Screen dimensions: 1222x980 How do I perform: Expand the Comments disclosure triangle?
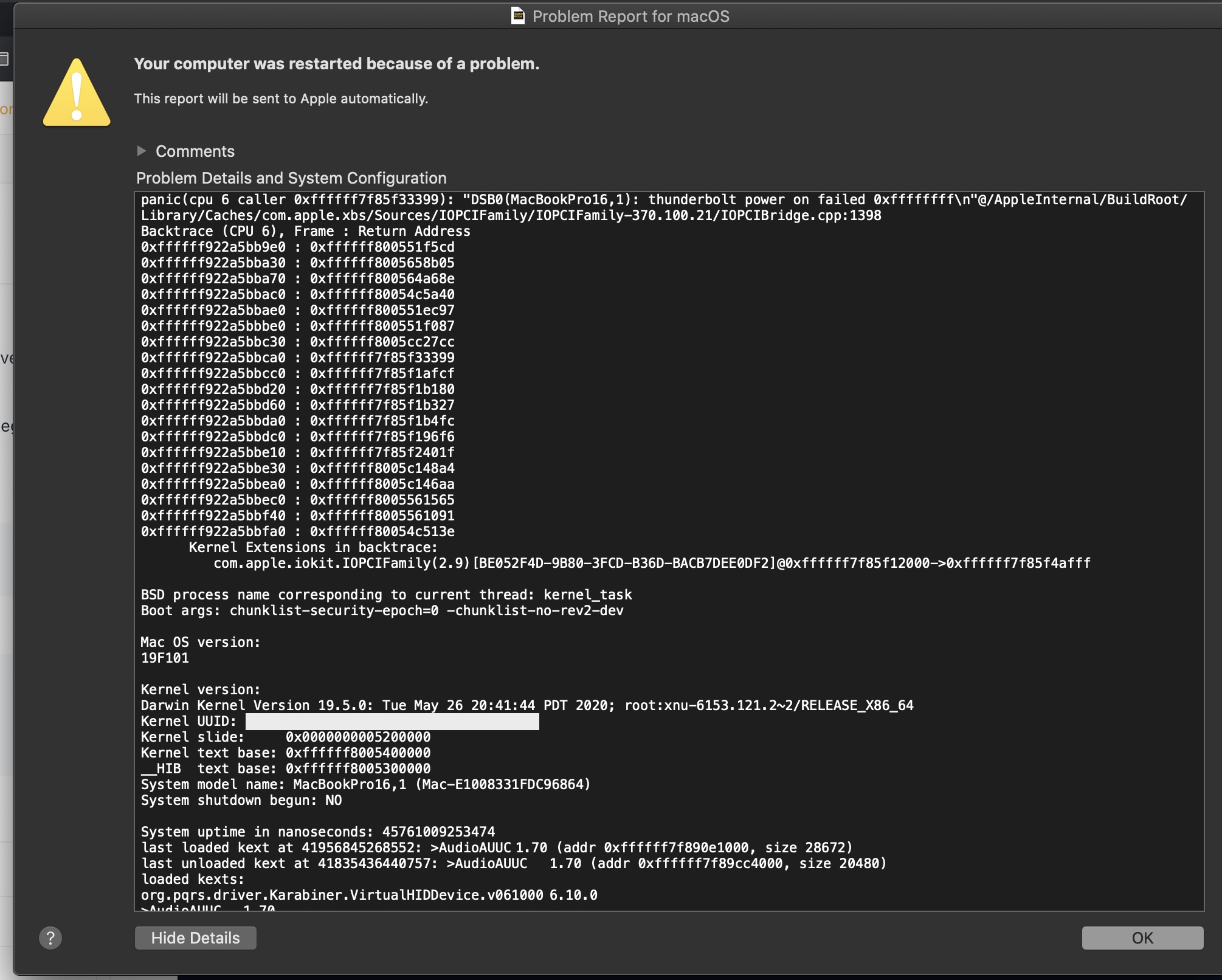(142, 151)
